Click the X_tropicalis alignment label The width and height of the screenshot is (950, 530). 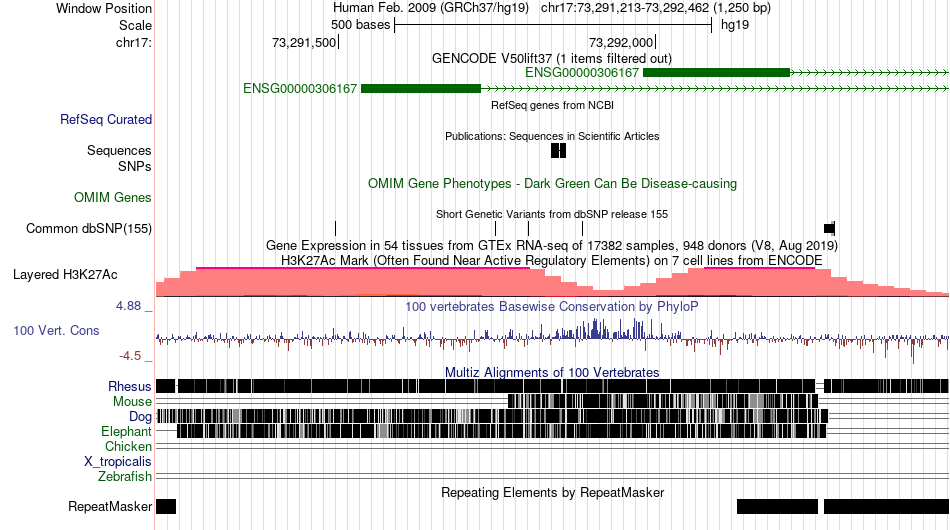[x=118, y=462]
